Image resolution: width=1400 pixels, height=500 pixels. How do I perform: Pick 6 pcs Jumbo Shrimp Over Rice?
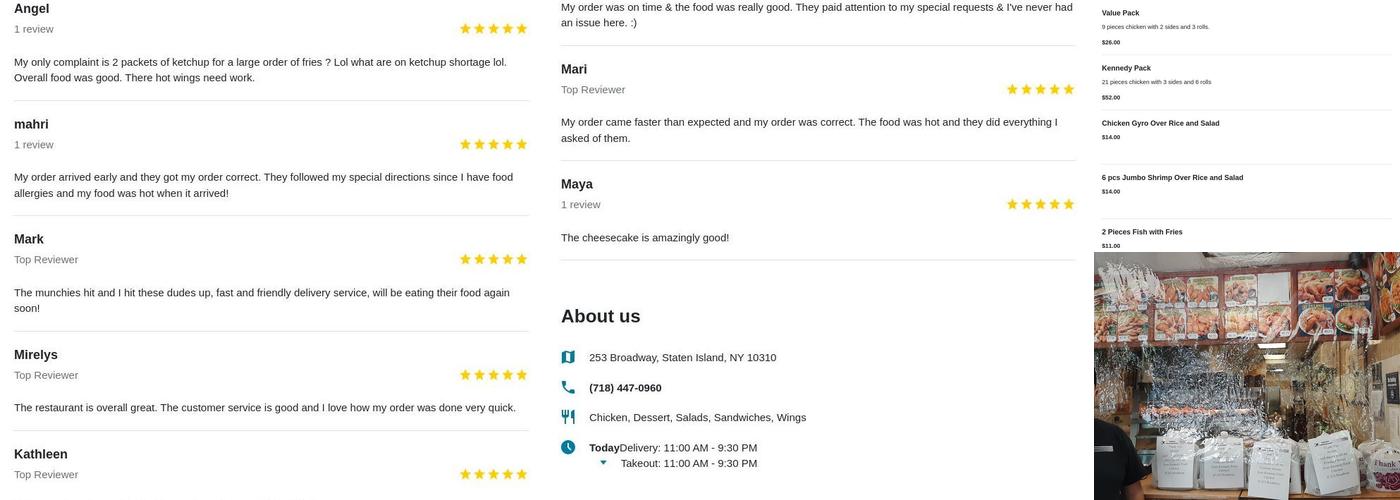(1172, 178)
